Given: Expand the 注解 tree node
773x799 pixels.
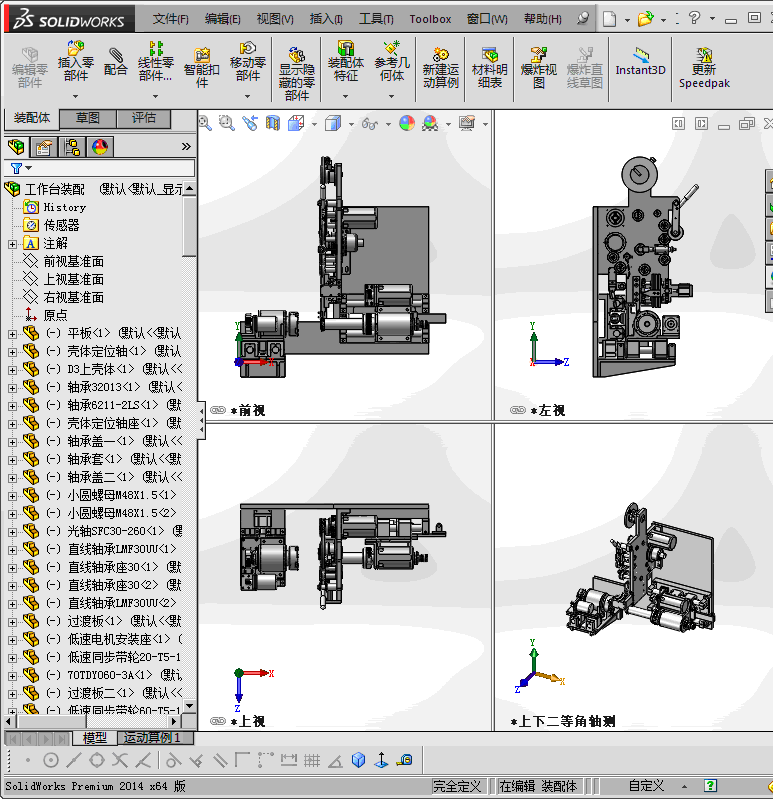Looking at the screenshot, I should pos(12,244).
